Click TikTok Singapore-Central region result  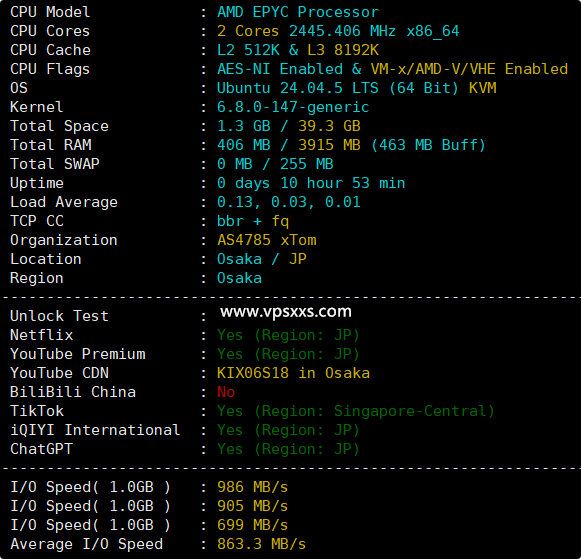point(355,411)
